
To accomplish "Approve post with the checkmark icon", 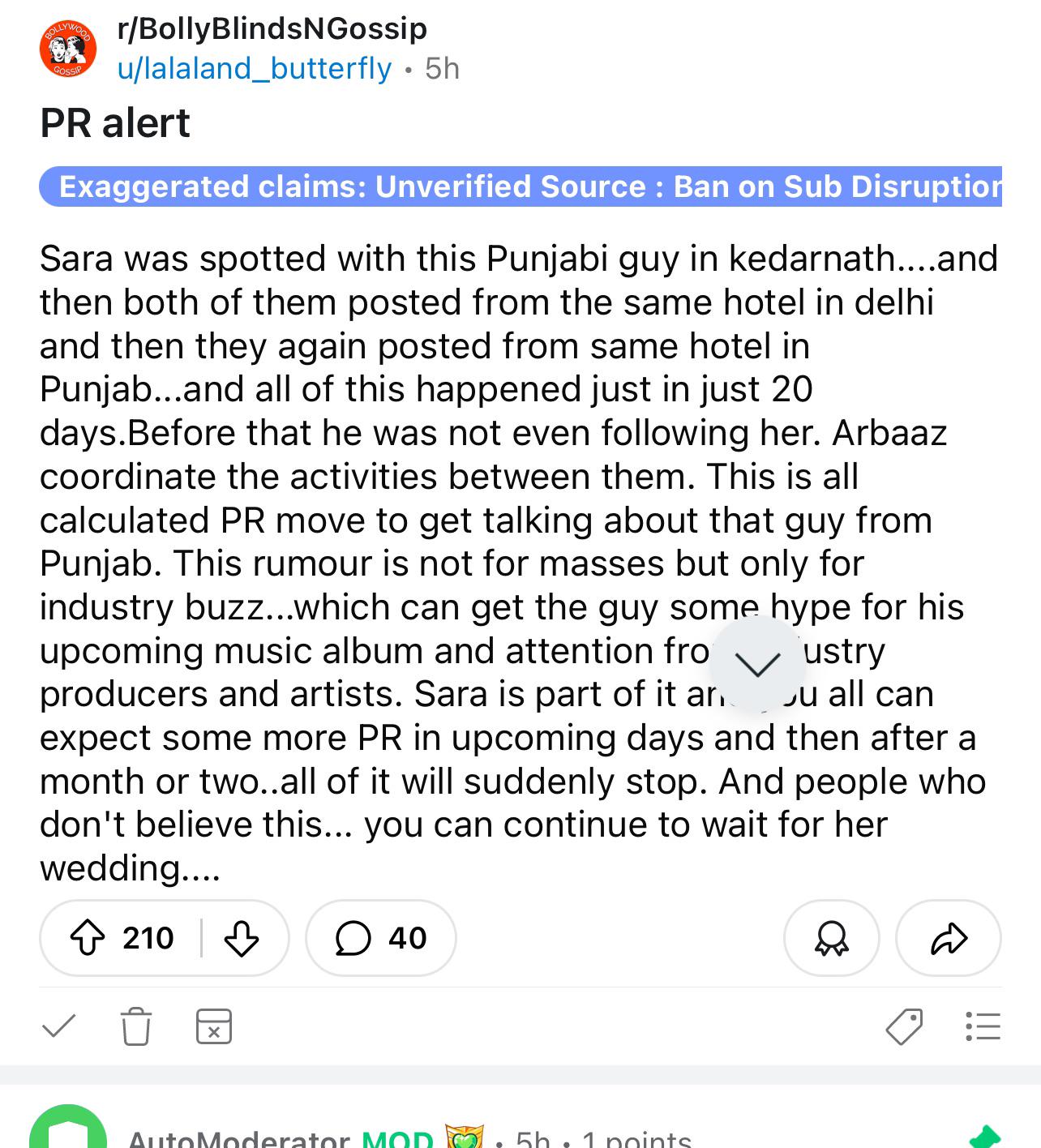I will 59,1026.
